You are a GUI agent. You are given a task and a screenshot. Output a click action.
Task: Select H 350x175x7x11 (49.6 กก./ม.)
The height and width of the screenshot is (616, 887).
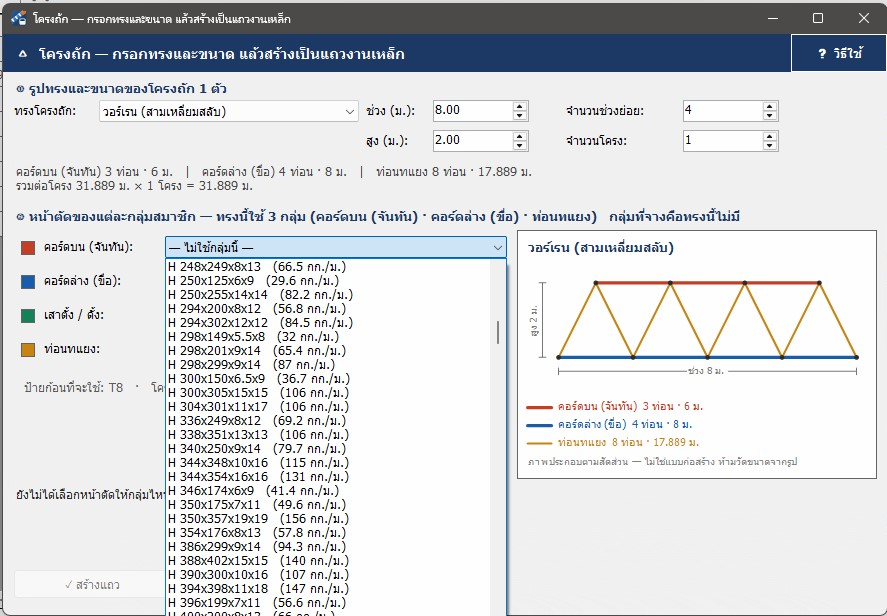(x=328, y=505)
